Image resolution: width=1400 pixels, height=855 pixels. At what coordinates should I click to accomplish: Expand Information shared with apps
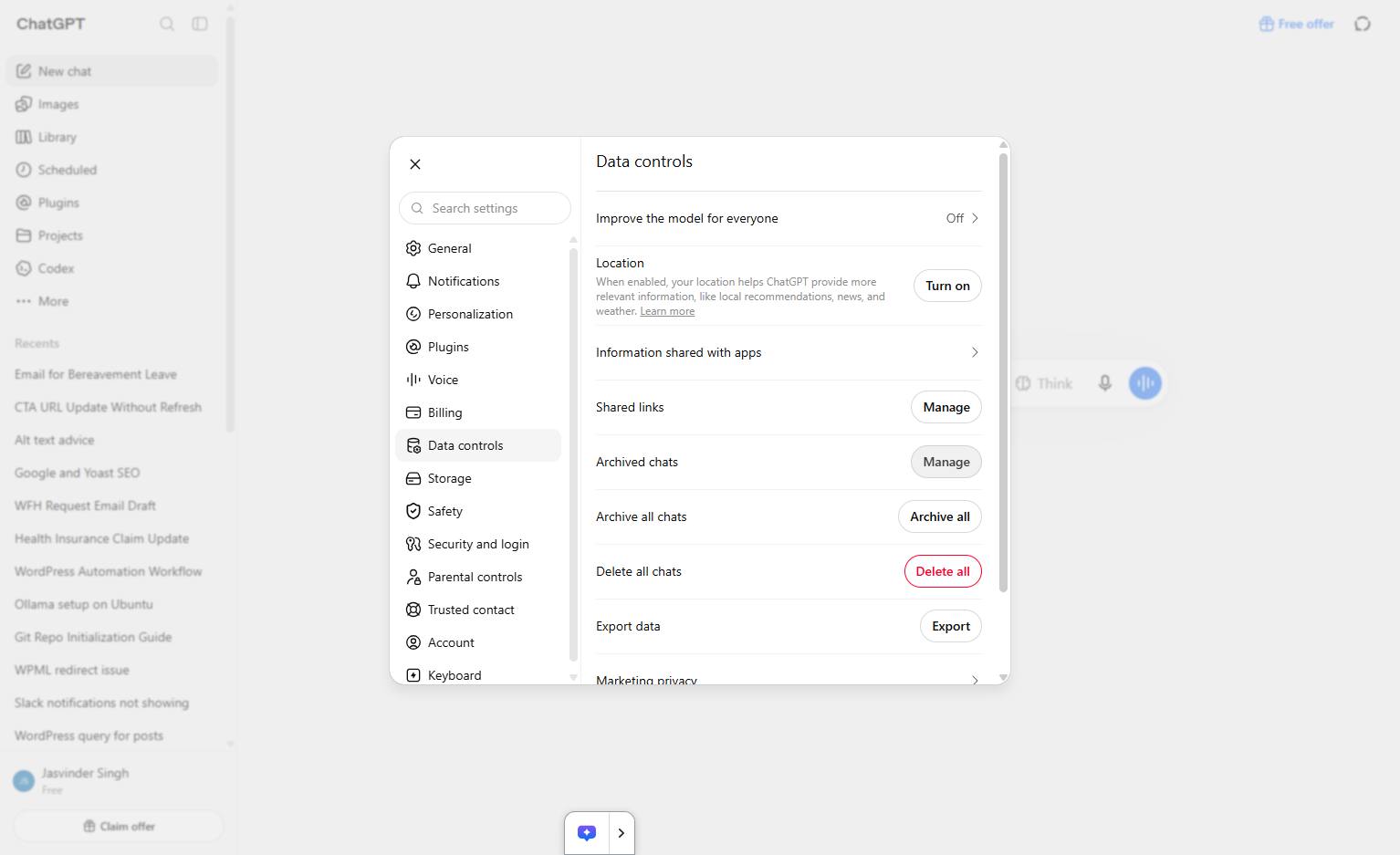pyautogui.click(x=789, y=352)
